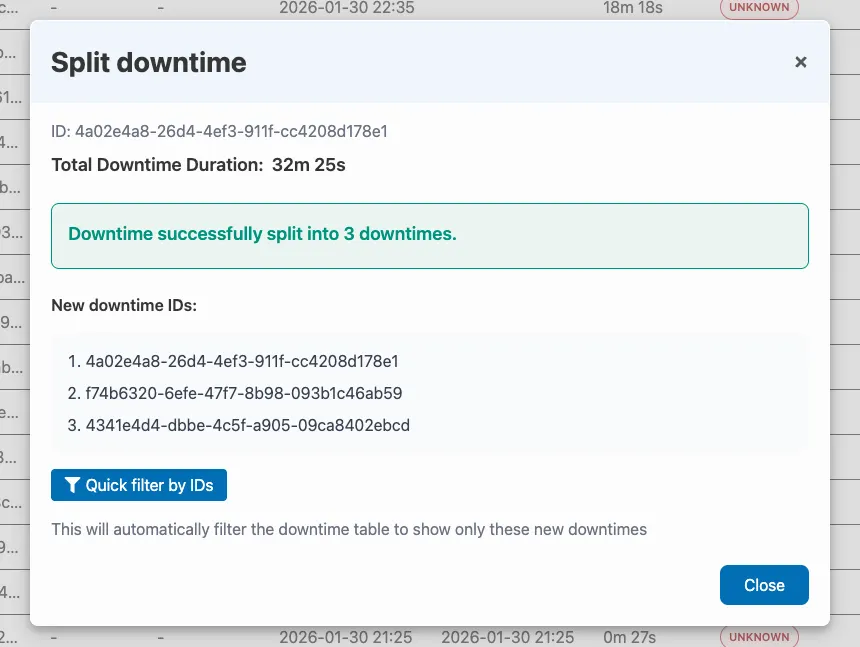Image resolution: width=860 pixels, height=647 pixels.
Task: Click the left 2026-01-30 21:25 timestamp in bottom row
Action: [346, 637]
